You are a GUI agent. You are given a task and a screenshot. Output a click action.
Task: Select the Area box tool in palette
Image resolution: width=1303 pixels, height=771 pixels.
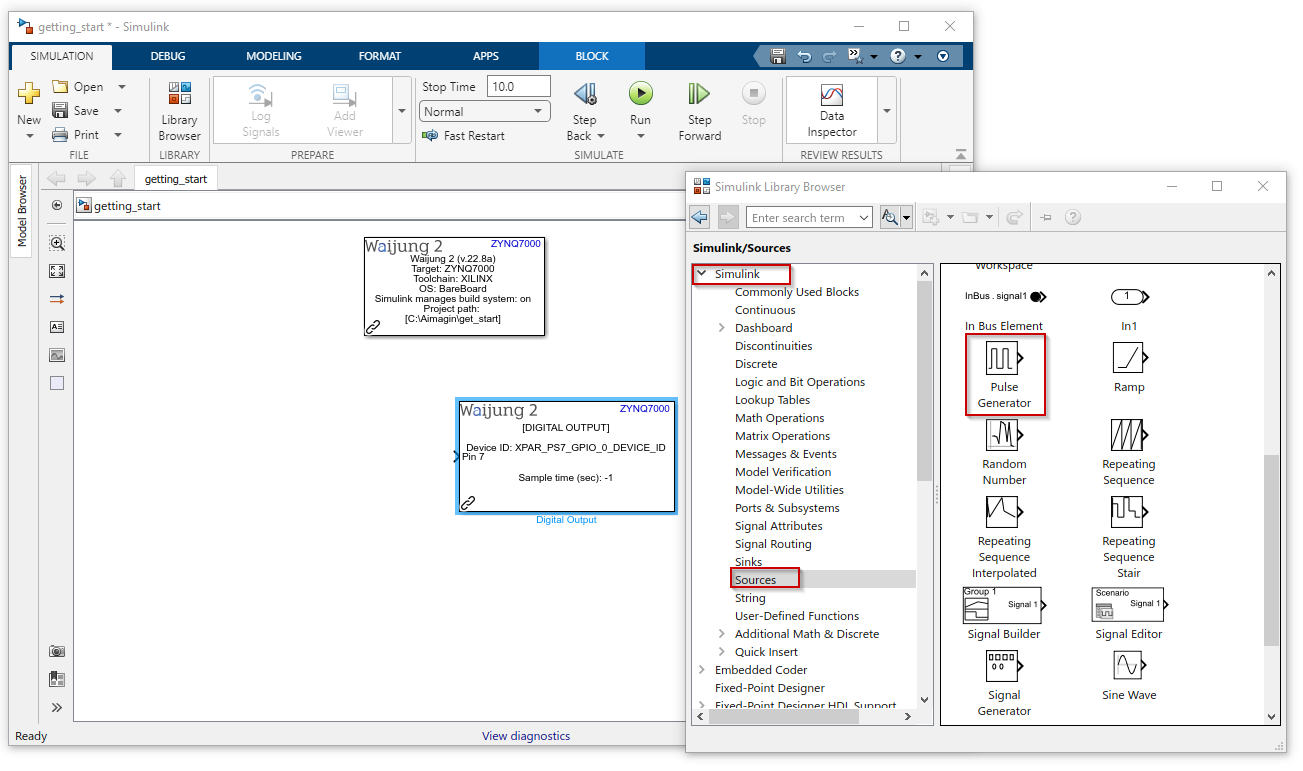pyautogui.click(x=57, y=383)
